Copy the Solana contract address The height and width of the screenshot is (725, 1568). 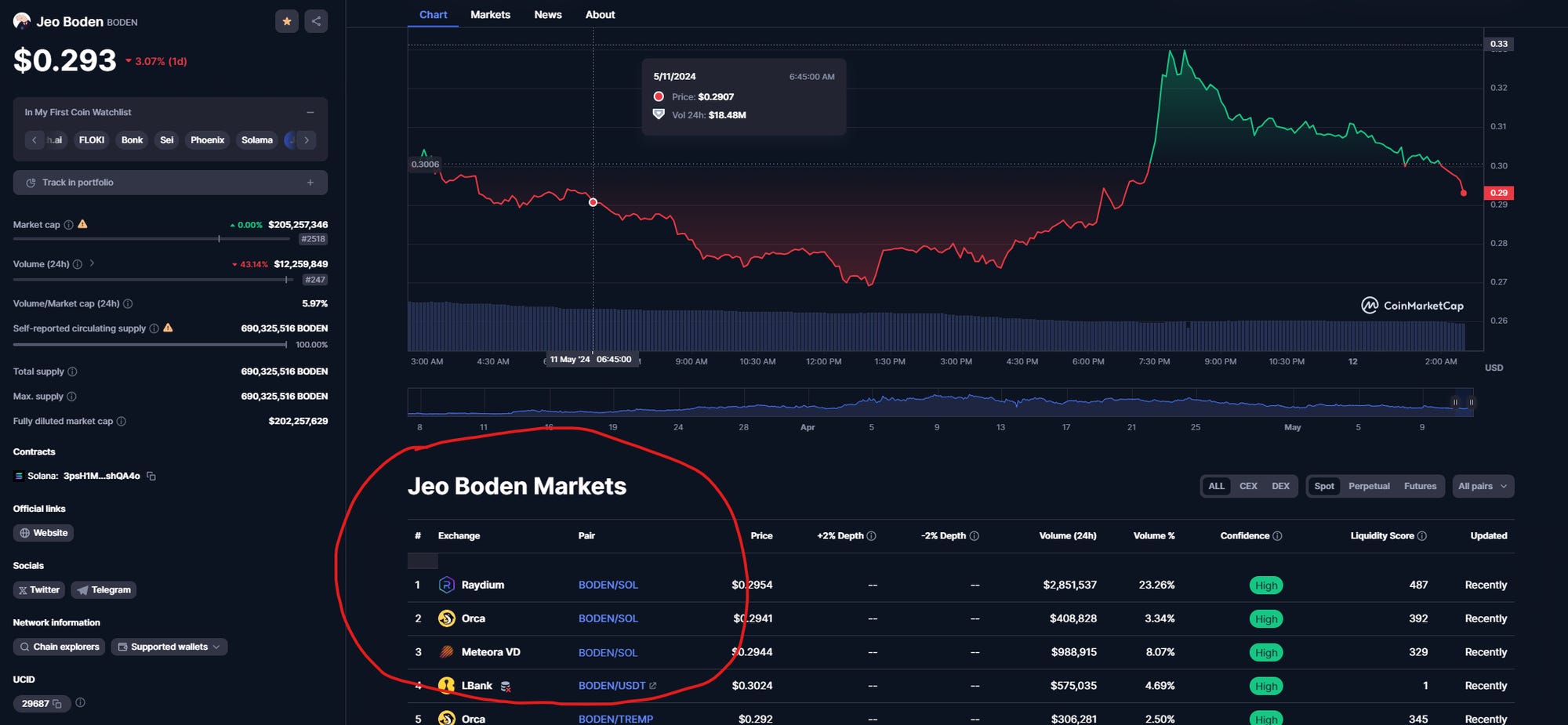coord(151,476)
